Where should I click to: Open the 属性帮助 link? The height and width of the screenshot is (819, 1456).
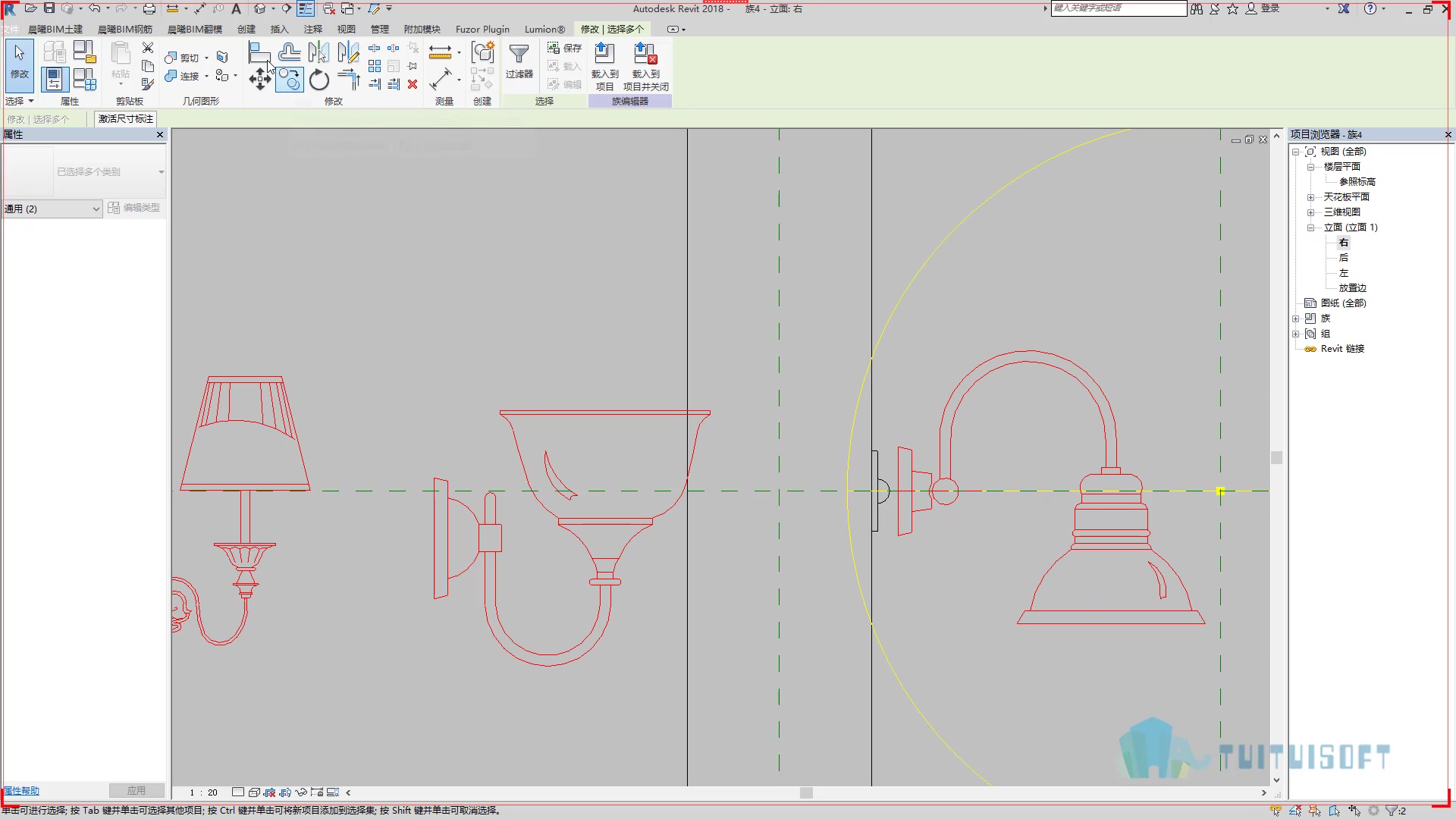pos(21,791)
